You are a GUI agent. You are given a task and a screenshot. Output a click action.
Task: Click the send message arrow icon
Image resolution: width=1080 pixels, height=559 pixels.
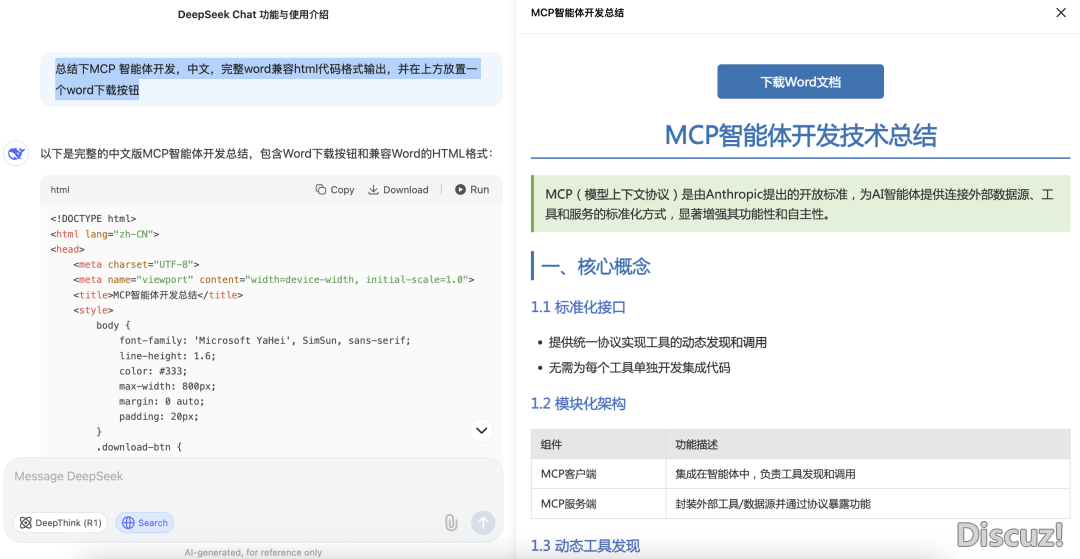(483, 523)
